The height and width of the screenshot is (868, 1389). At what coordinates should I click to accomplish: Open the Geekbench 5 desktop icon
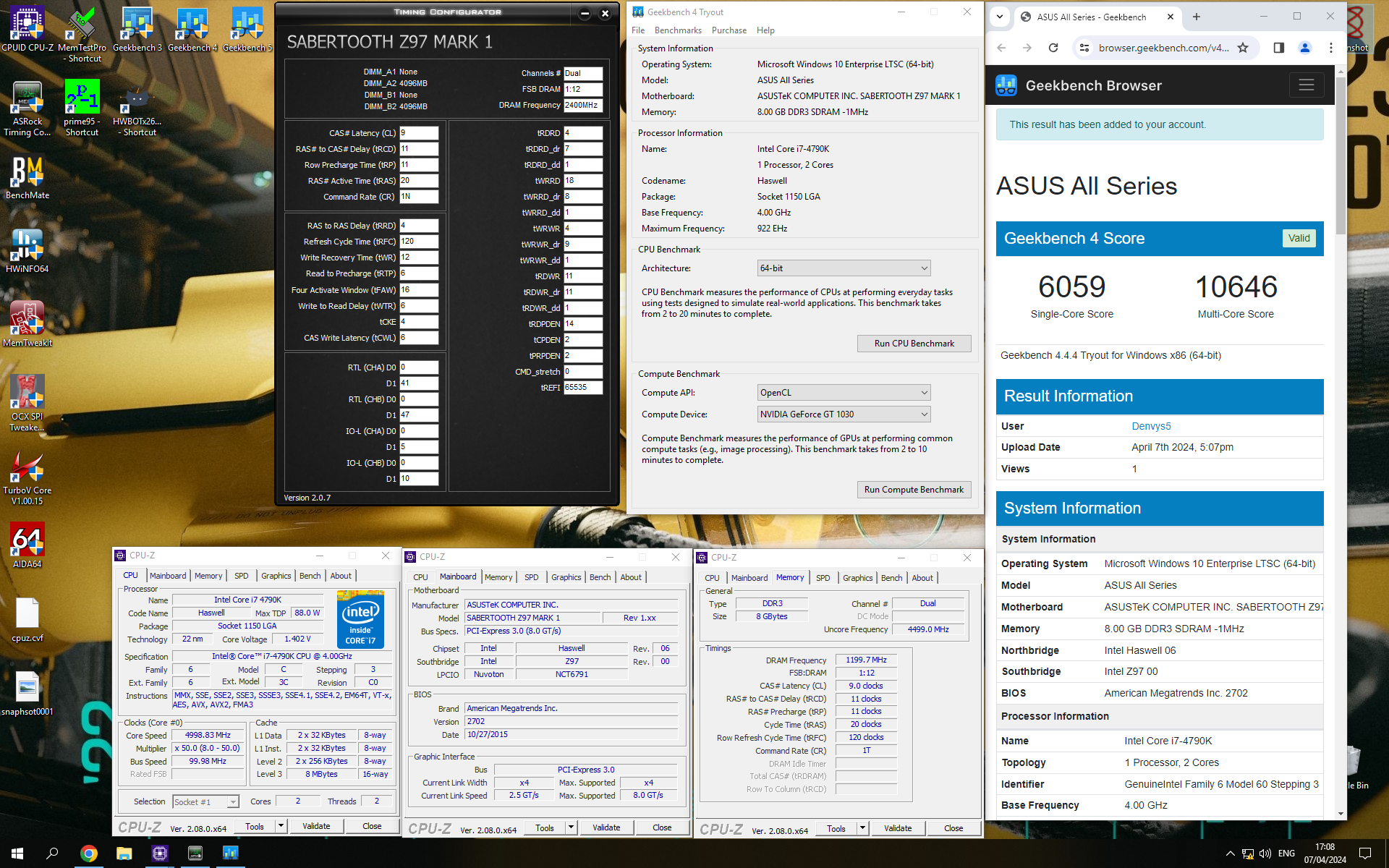(x=247, y=29)
